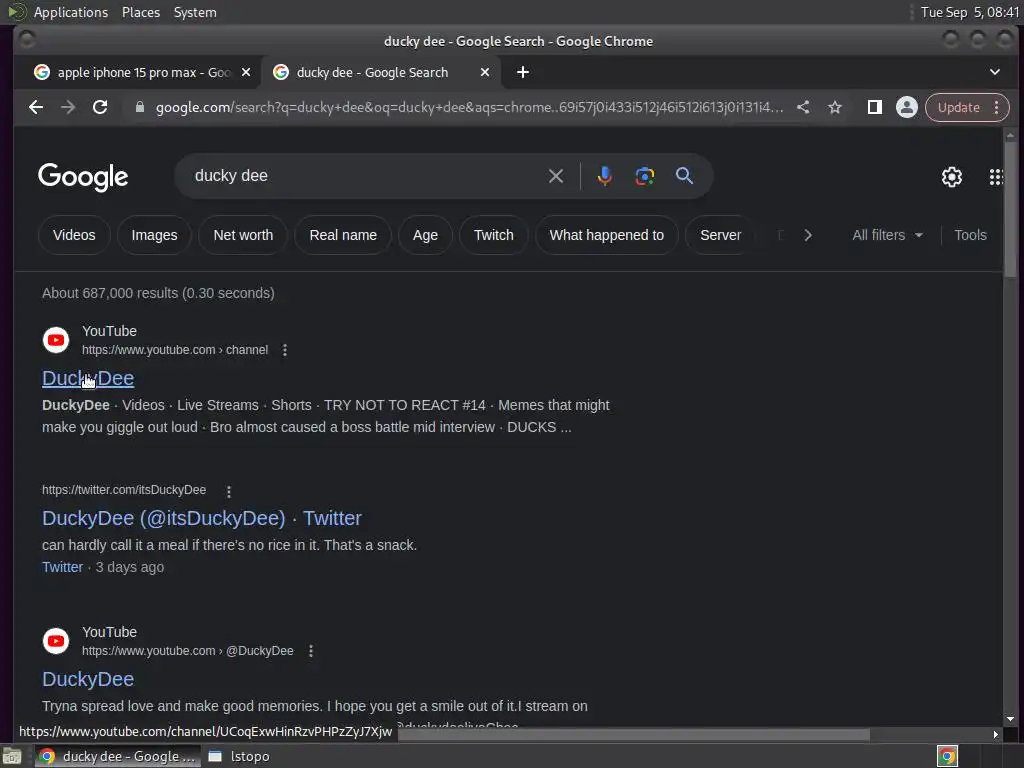Image resolution: width=1024 pixels, height=768 pixels.
Task: View site security lock info
Action: (x=139, y=107)
